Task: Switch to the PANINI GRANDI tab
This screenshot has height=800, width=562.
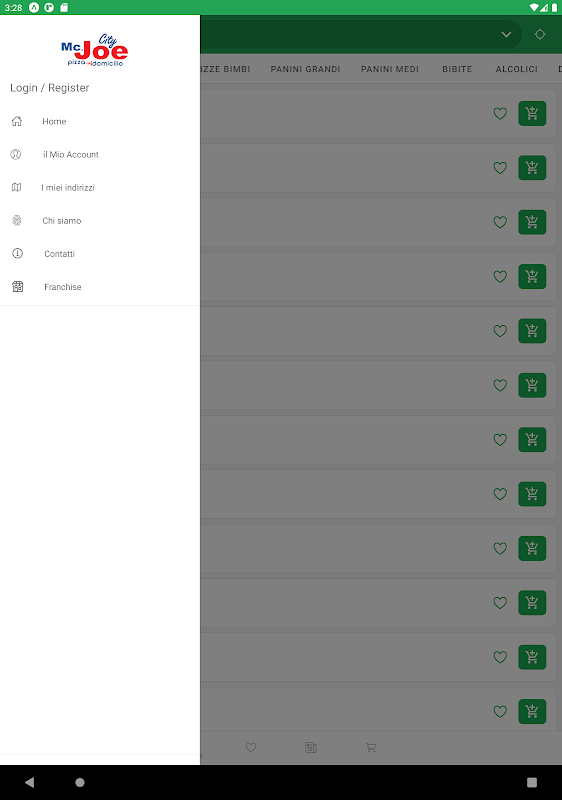Action: point(305,69)
